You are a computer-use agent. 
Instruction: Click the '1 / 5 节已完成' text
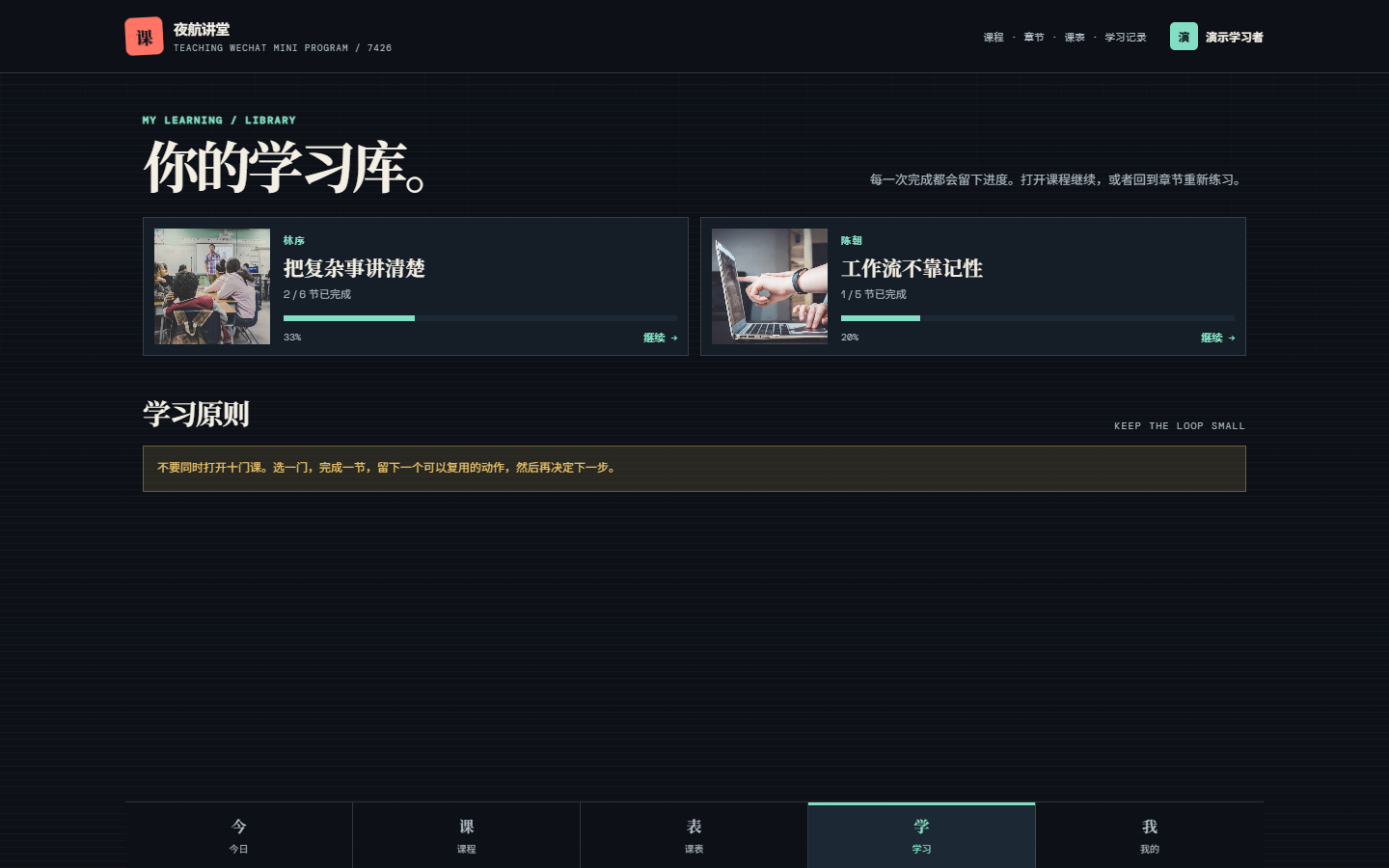tap(874, 294)
